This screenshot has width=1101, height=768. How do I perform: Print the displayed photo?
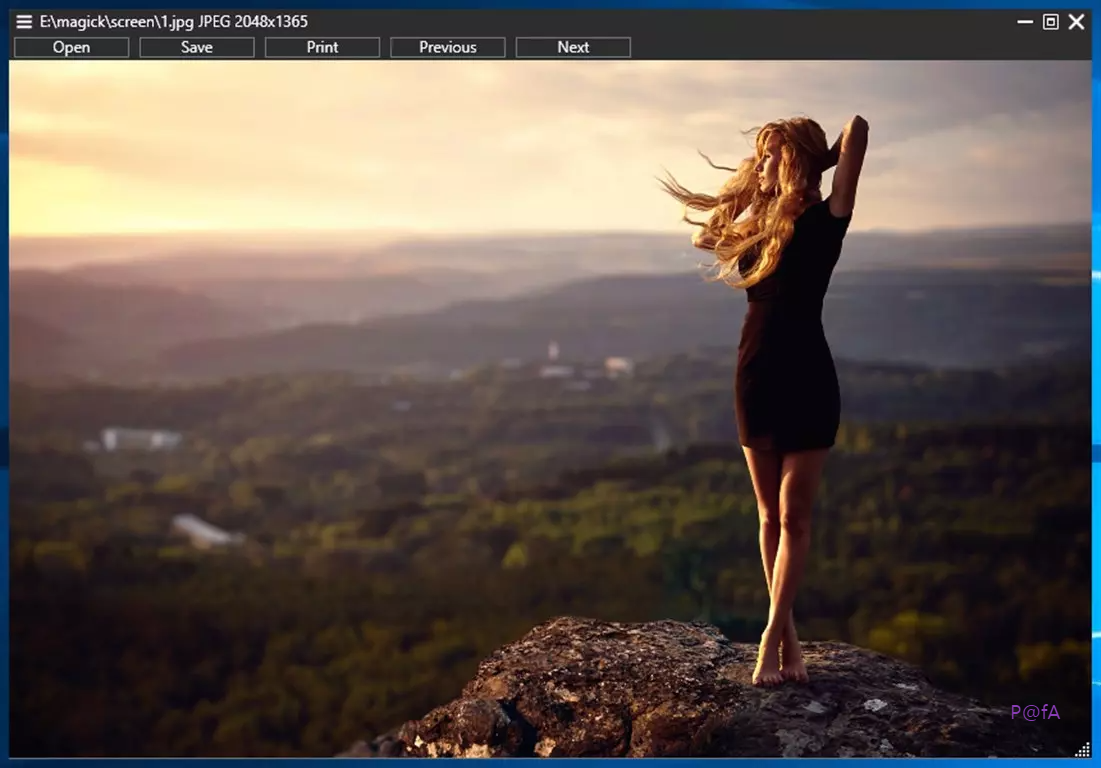point(322,46)
